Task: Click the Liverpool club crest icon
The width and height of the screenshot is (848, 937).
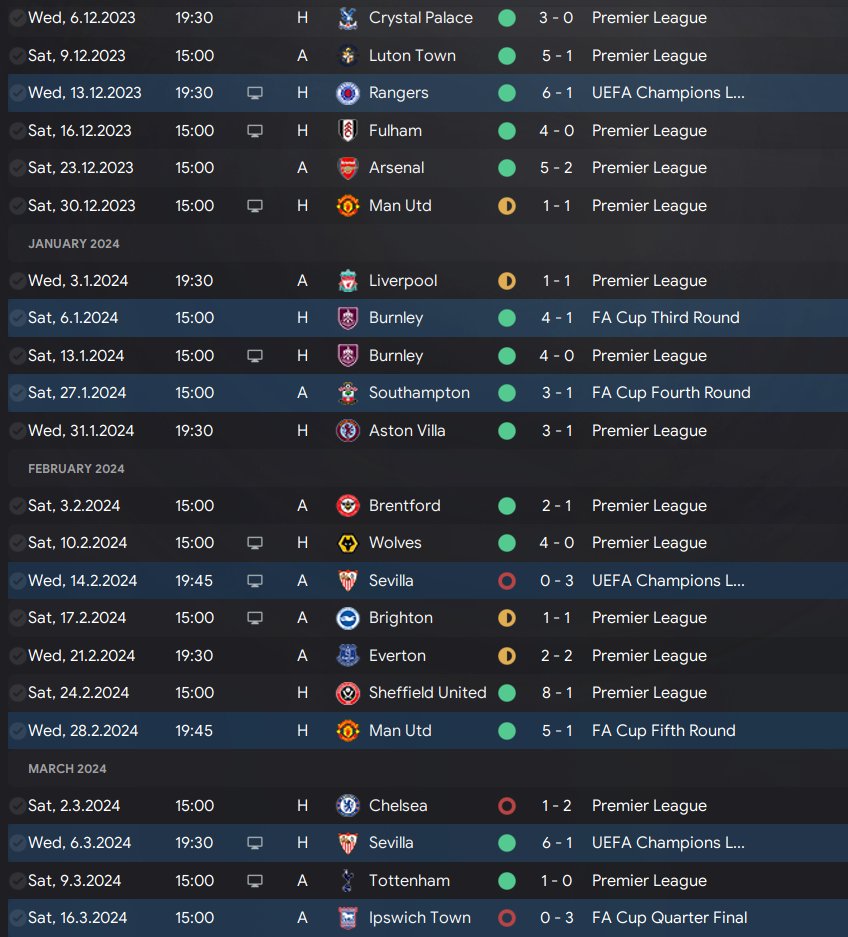Action: coord(348,281)
